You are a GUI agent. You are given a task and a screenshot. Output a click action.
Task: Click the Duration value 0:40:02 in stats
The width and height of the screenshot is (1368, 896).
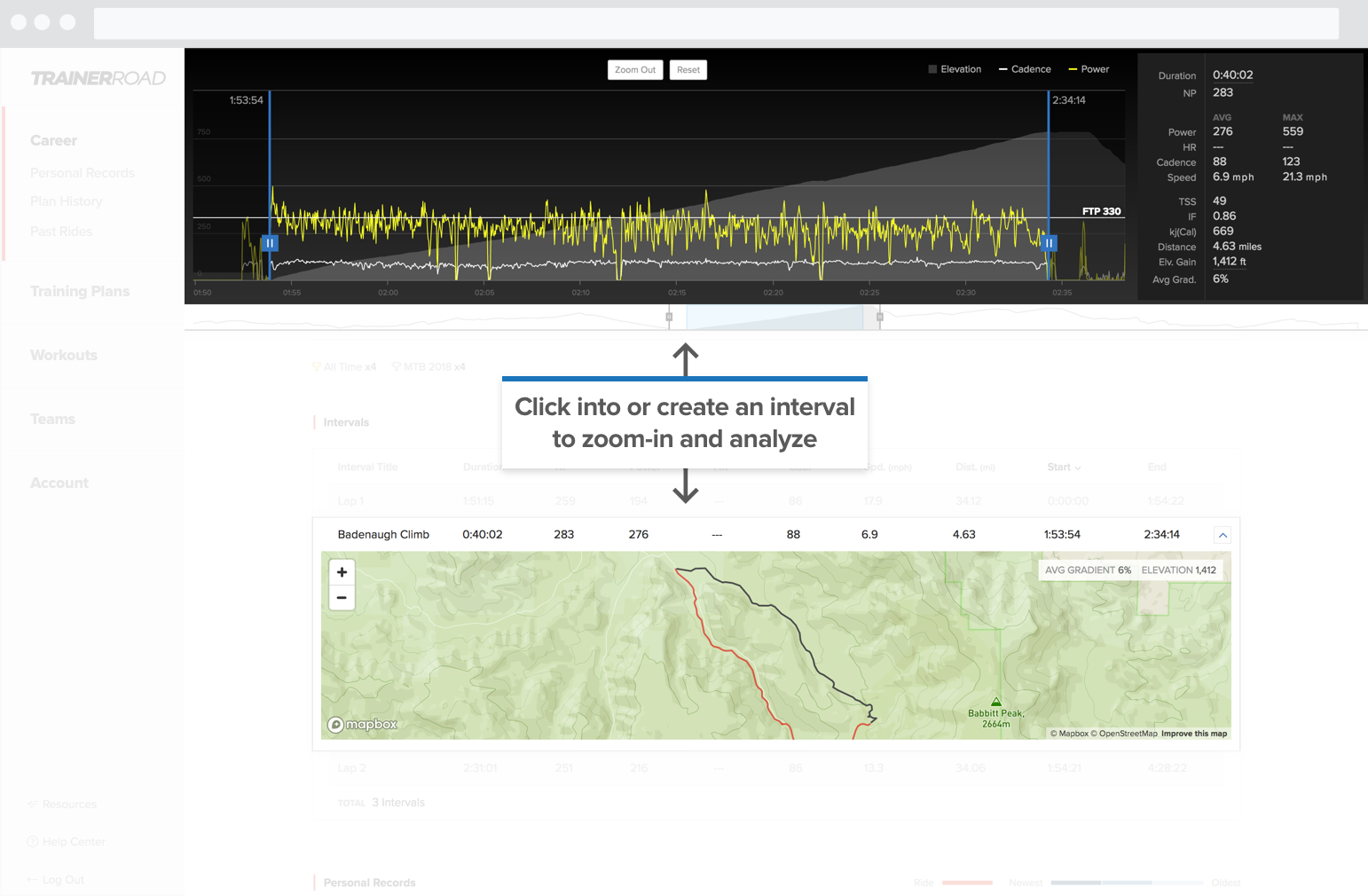[x=1233, y=75]
